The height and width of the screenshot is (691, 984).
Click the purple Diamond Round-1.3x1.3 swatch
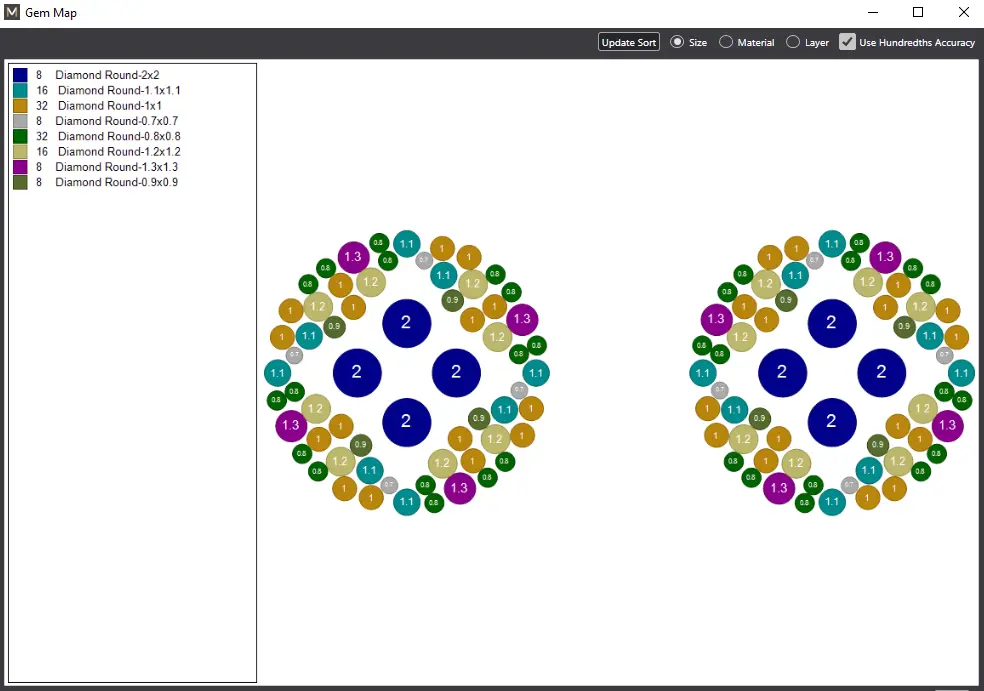pyautogui.click(x=20, y=167)
